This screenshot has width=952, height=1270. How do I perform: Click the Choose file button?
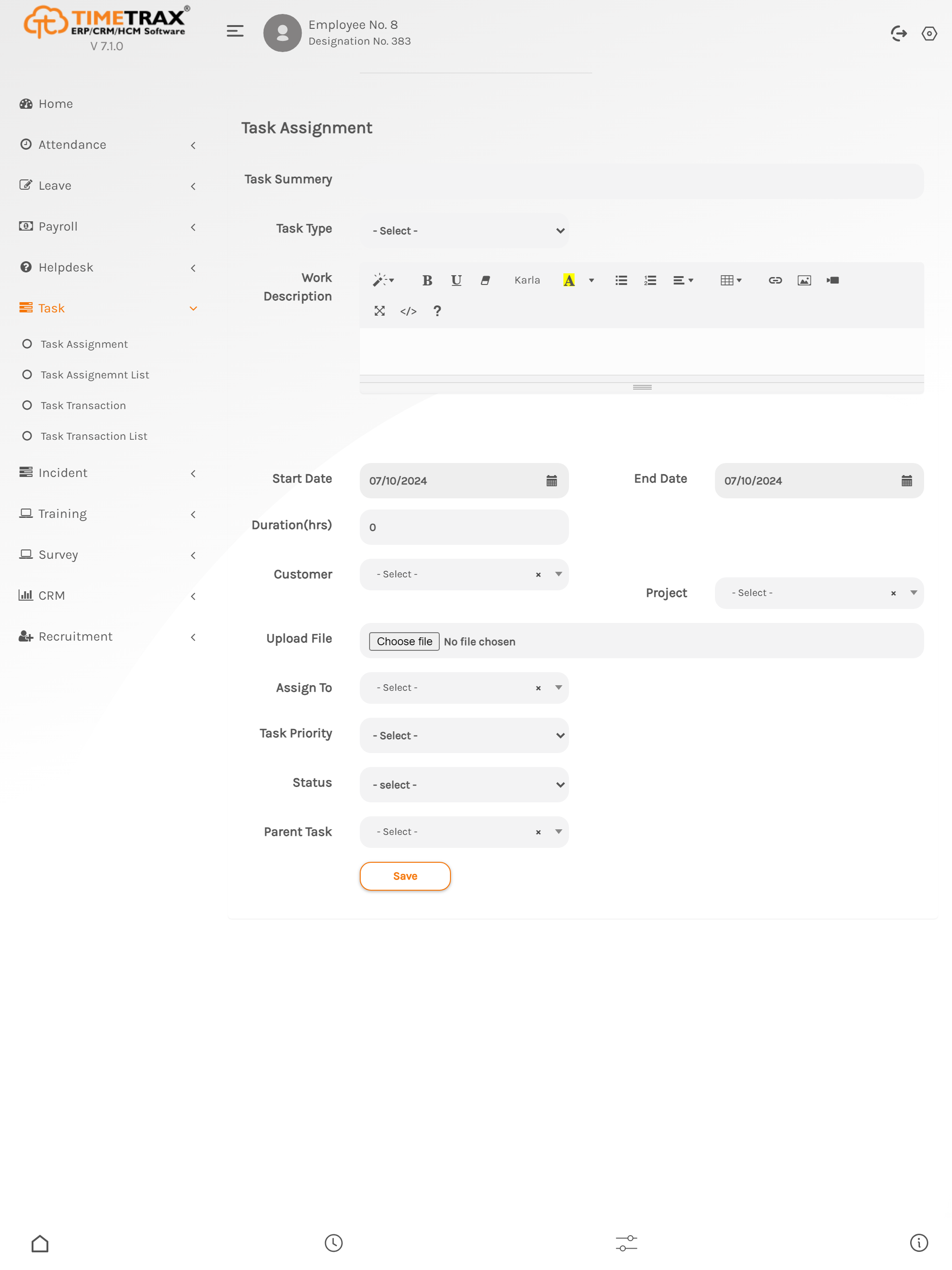click(x=404, y=642)
